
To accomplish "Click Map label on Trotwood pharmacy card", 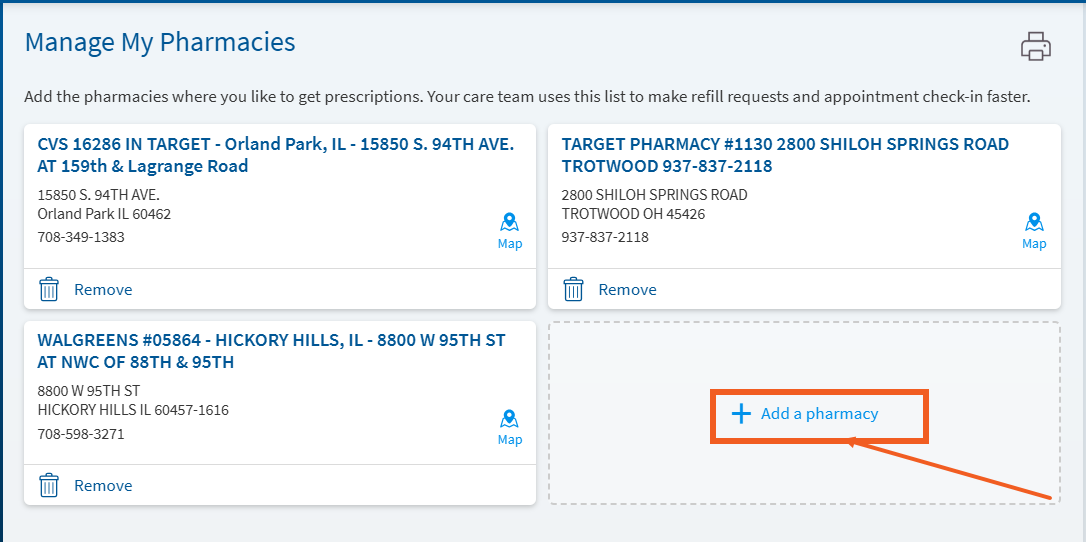I will [x=1034, y=244].
